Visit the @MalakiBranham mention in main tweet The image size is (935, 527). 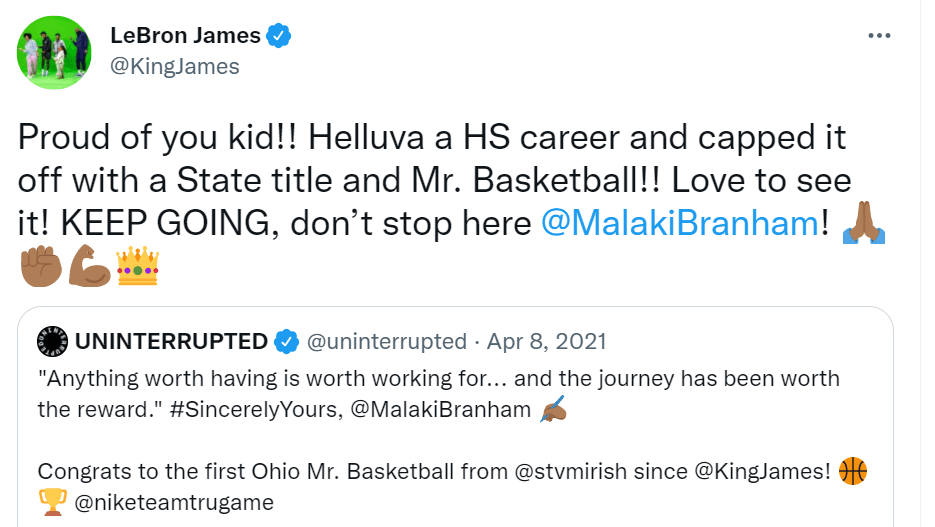click(x=679, y=223)
